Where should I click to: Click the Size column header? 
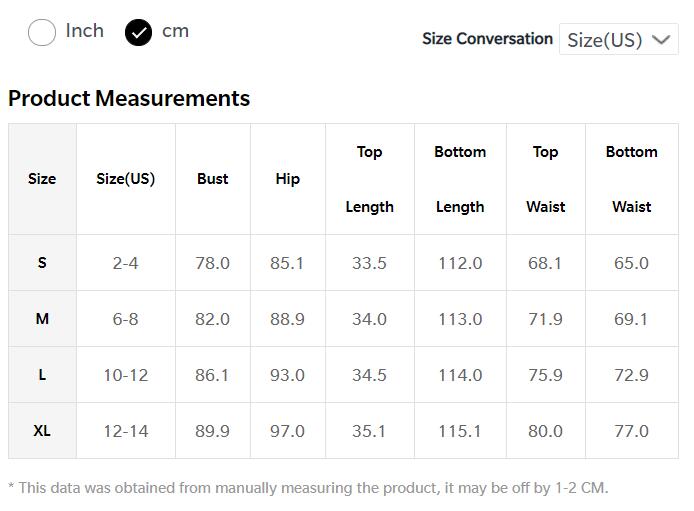click(42, 179)
